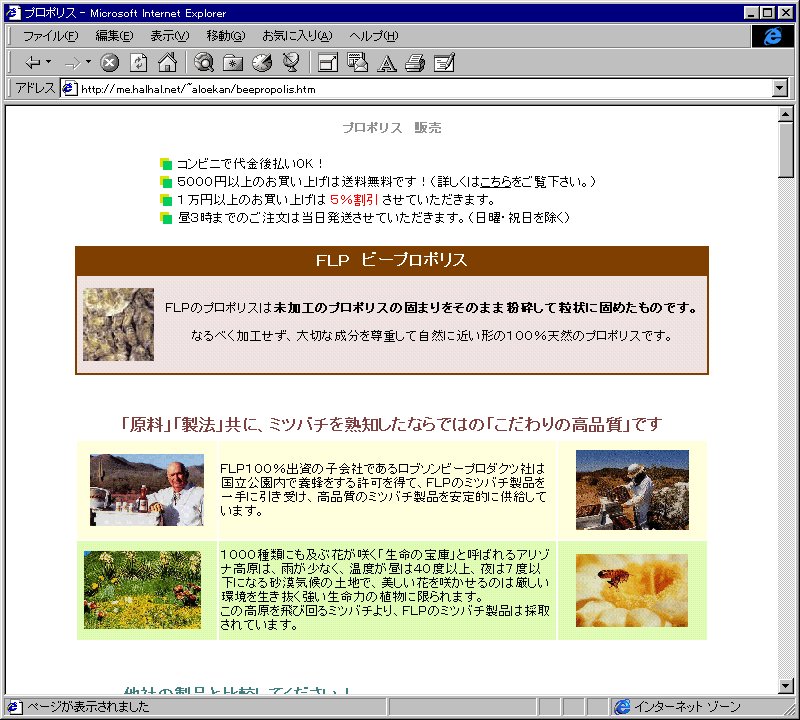Click the 「原料」「製法」共に heading
Image resolution: width=800 pixels, height=720 pixels.
[x=391, y=424]
